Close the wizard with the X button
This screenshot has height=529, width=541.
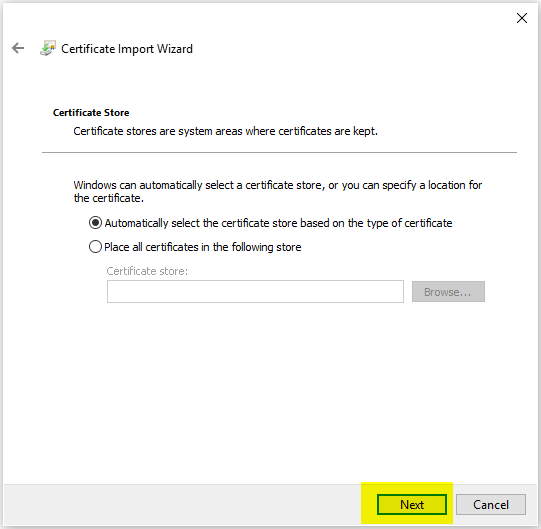coord(522,18)
